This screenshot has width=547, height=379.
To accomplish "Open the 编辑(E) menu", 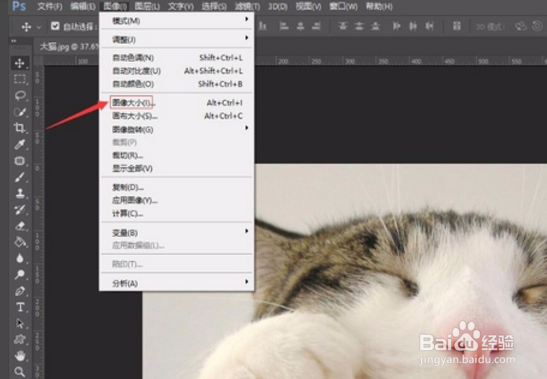I will [x=83, y=7].
